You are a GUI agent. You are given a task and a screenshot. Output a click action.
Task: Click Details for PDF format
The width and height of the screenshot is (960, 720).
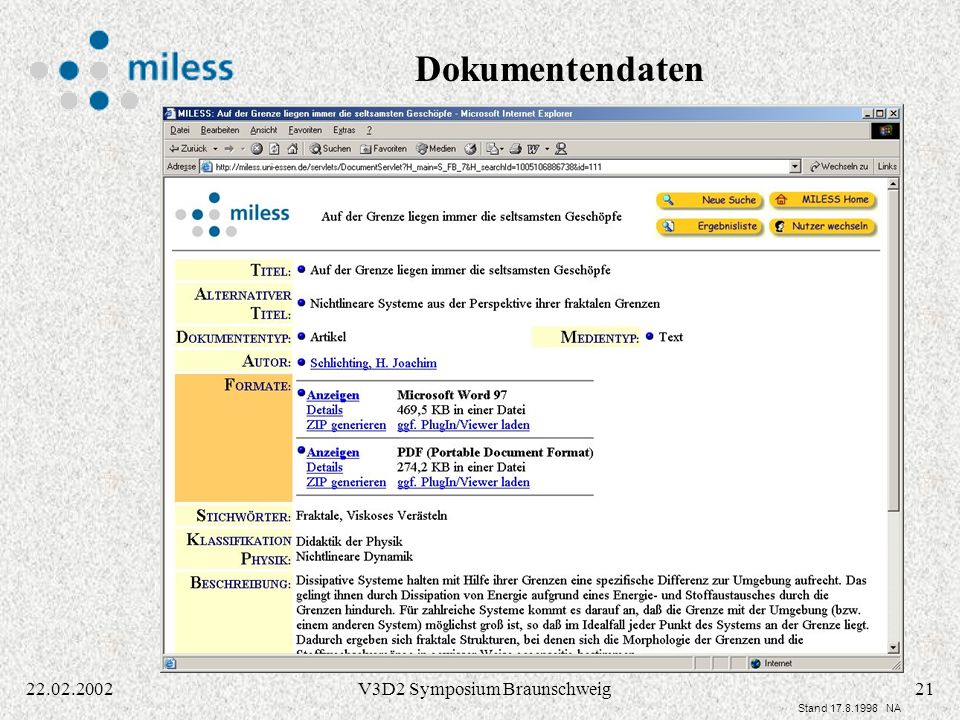324,467
